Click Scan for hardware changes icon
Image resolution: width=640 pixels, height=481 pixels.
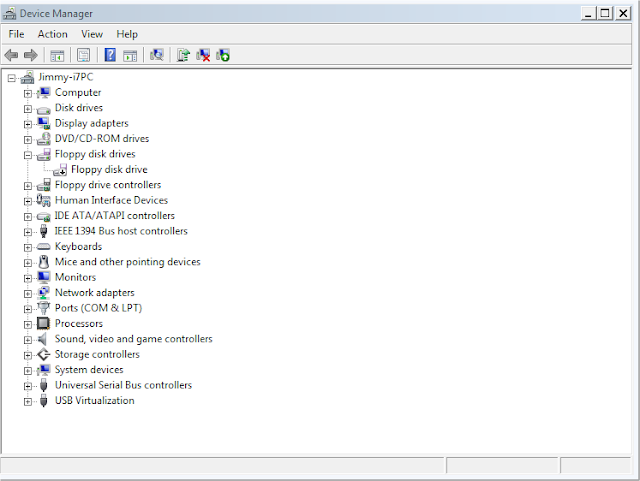pyautogui.click(x=157, y=55)
